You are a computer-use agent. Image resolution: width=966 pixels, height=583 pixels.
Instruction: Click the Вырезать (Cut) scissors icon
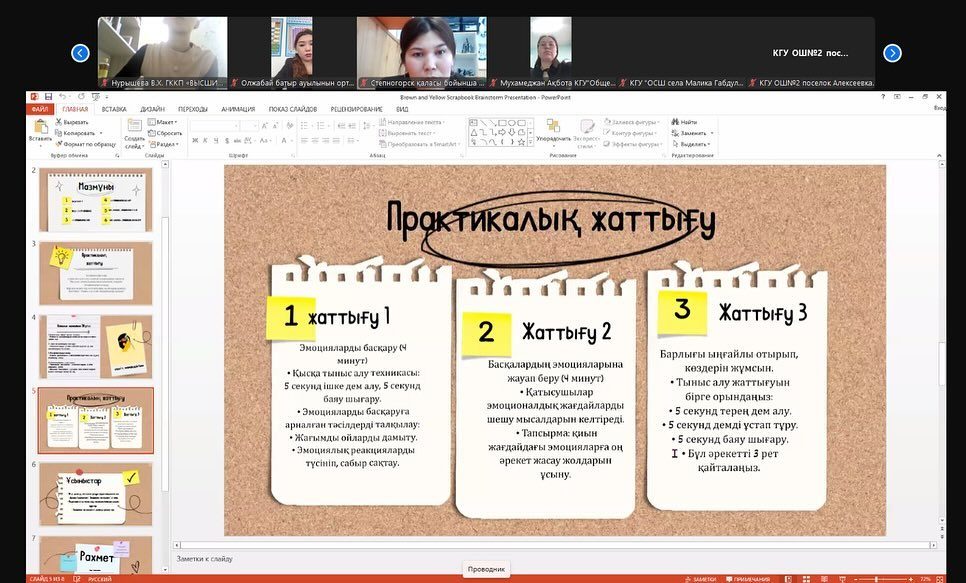[x=59, y=122]
